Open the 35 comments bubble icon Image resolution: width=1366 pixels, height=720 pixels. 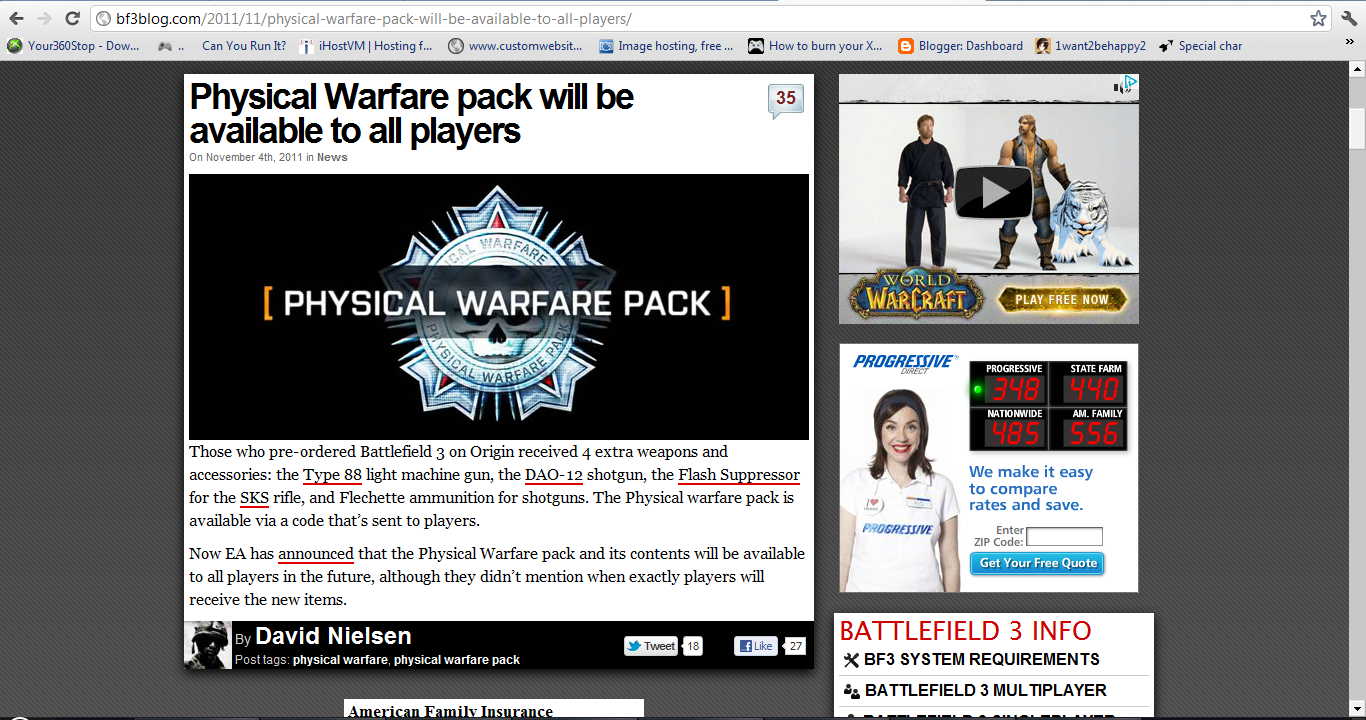786,99
